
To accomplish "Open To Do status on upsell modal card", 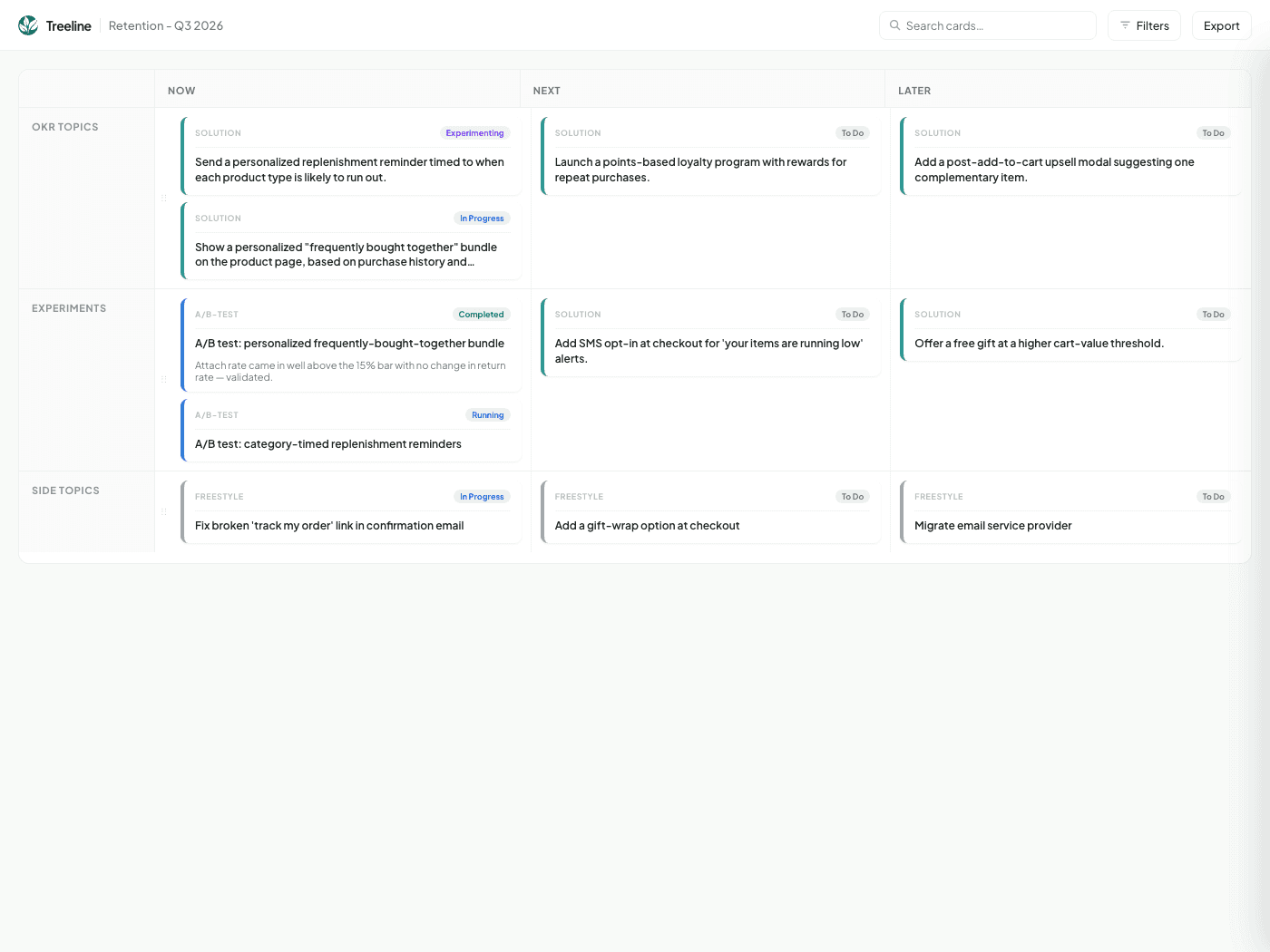I will click(1213, 133).
